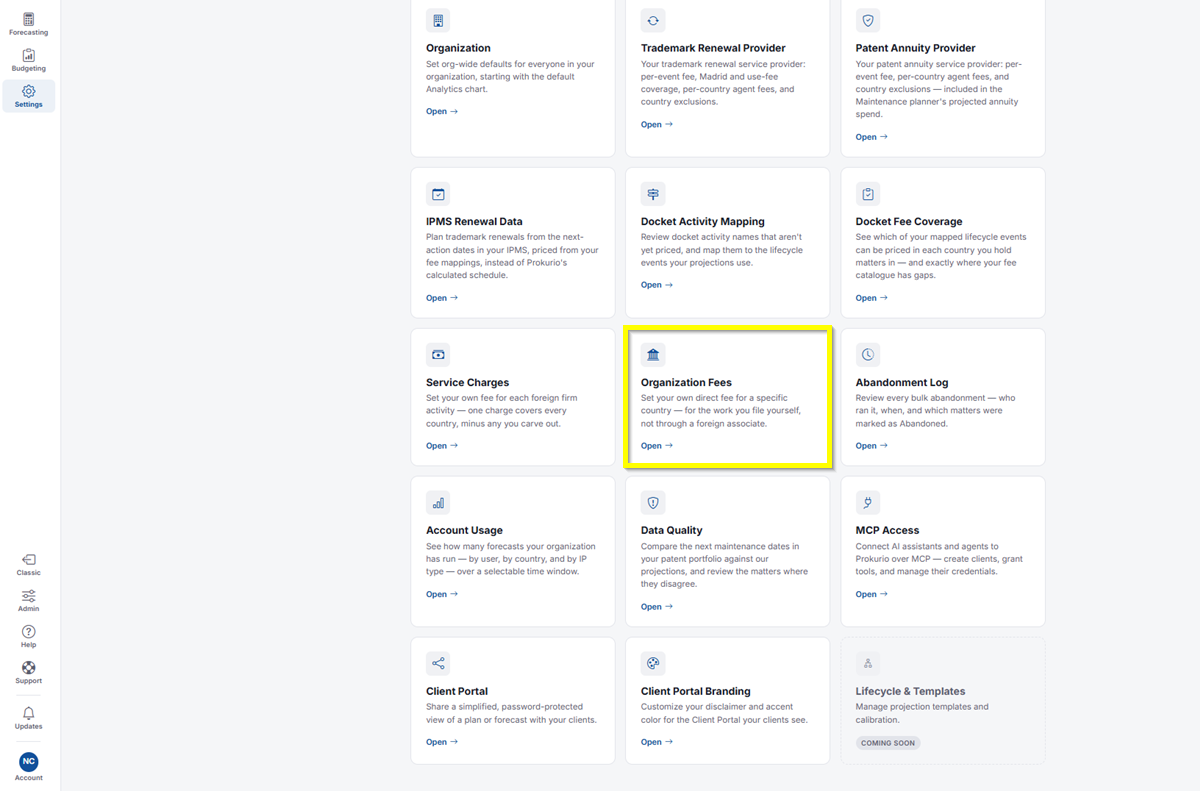Open link under Organization card
The width and height of the screenshot is (1200, 791).
click(x=442, y=112)
